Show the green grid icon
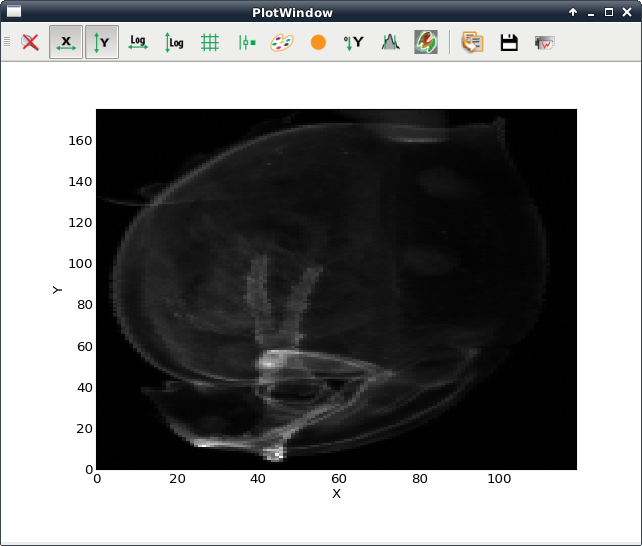The image size is (642, 546). click(210, 42)
